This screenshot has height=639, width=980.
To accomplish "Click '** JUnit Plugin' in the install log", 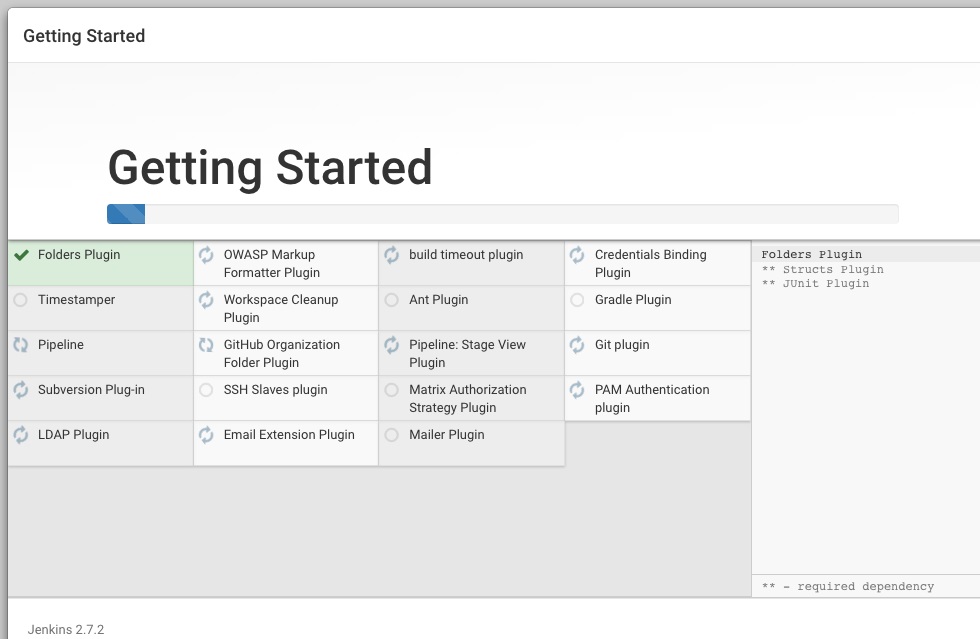I will point(816,284).
